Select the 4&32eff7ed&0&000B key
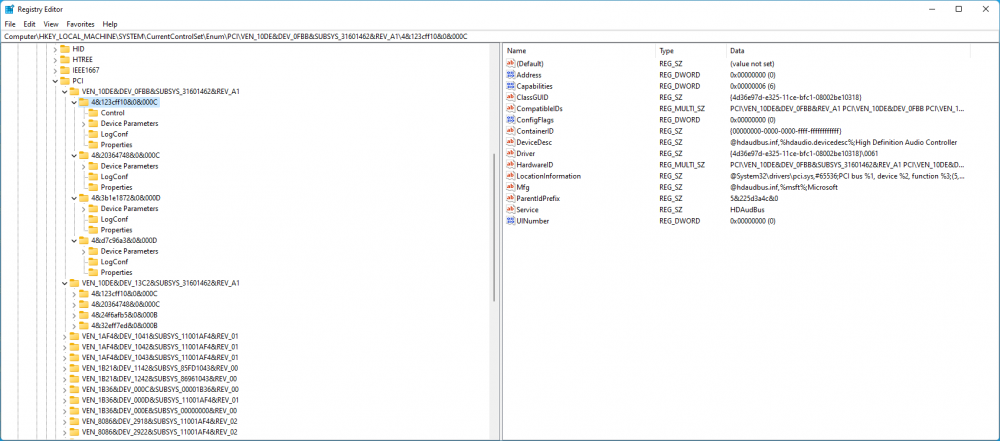This screenshot has width=1000, height=441. [124, 325]
